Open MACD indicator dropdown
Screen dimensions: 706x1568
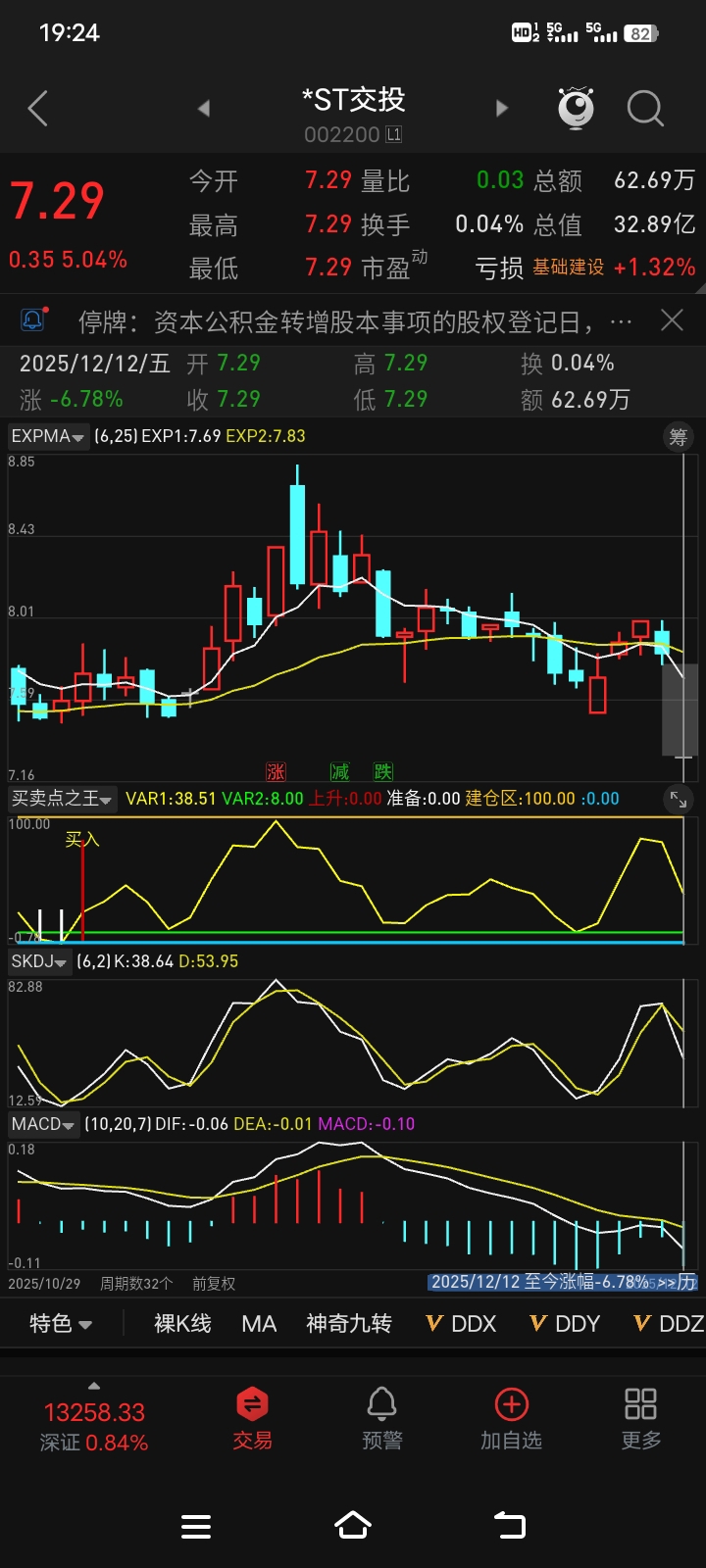[x=43, y=1124]
